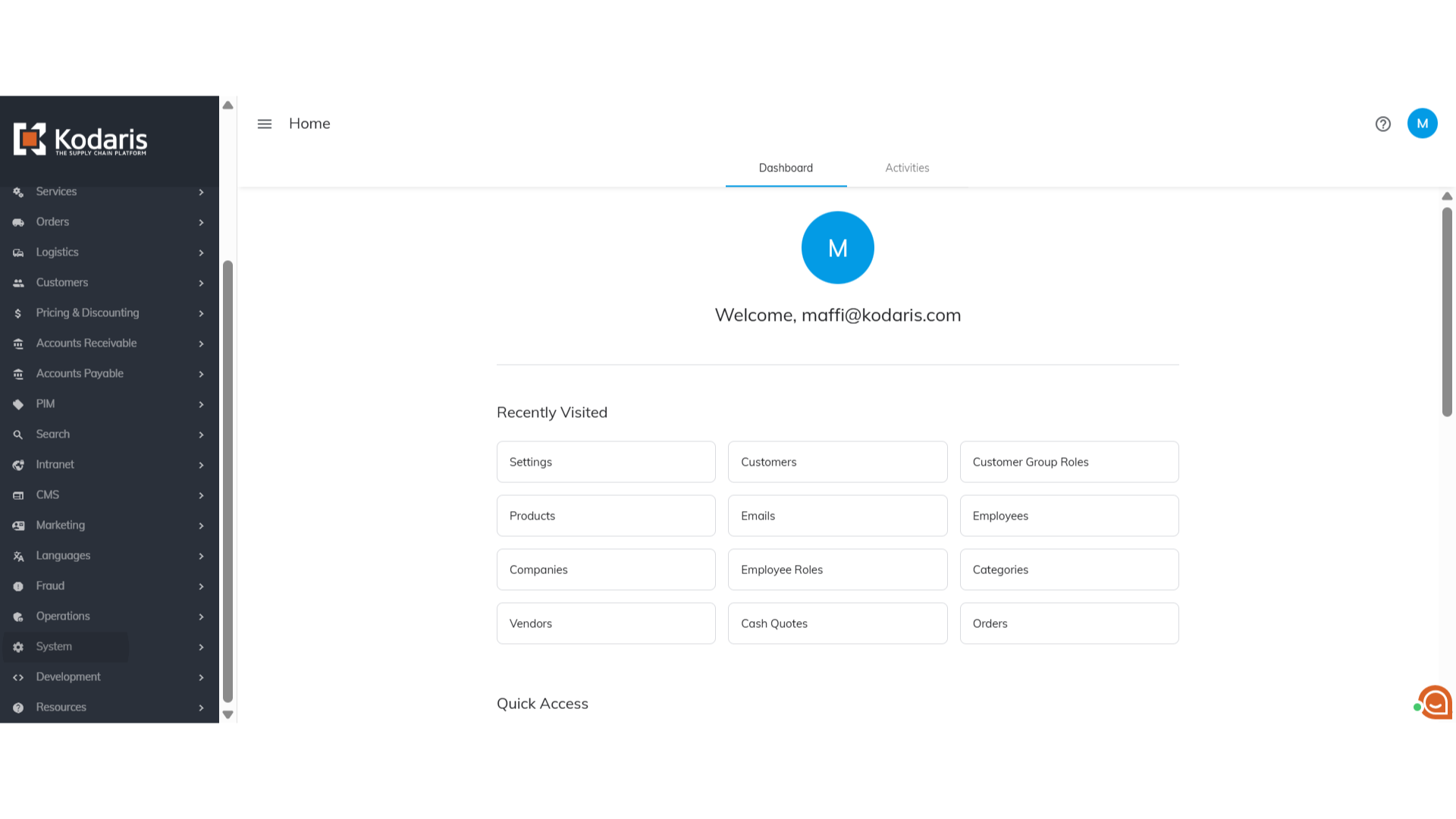Expand the Operations menu chevron
1456x819 pixels.
tap(201, 617)
